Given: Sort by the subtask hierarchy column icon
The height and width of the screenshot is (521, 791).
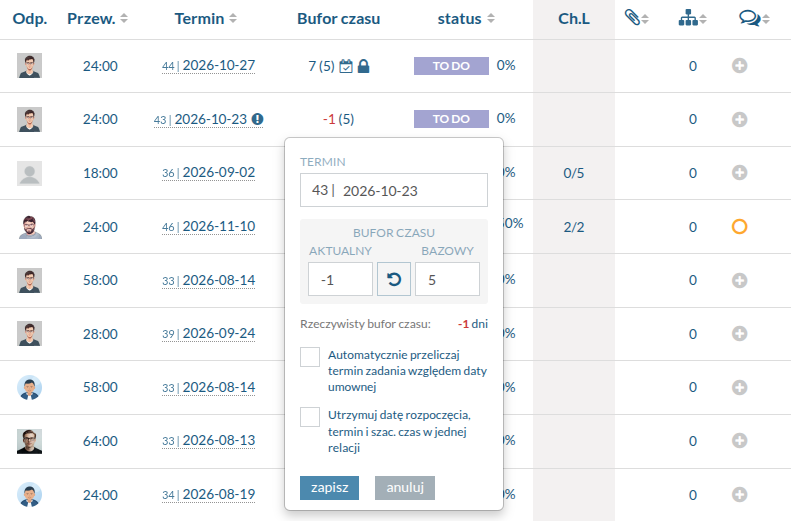Looking at the screenshot, I should 692,19.
